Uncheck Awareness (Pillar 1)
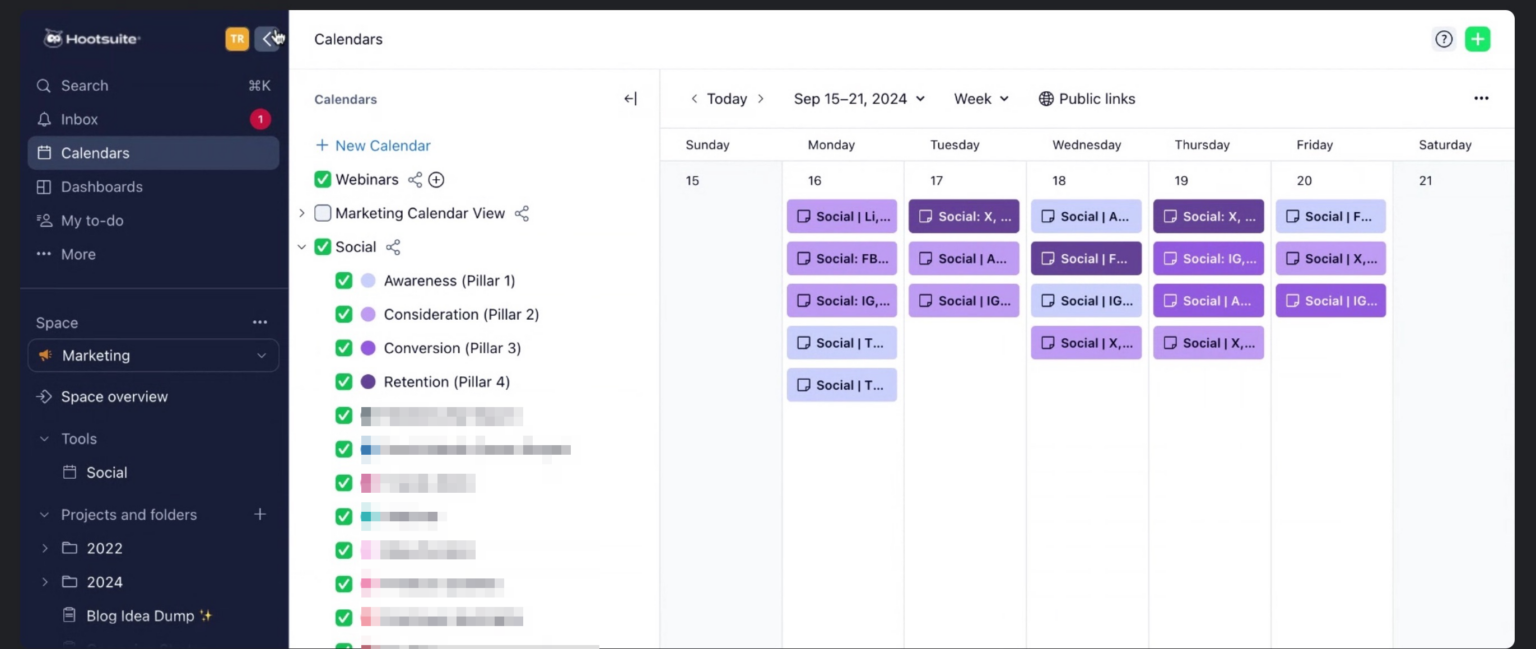Screen dimensions: 1536x649 pos(344,280)
